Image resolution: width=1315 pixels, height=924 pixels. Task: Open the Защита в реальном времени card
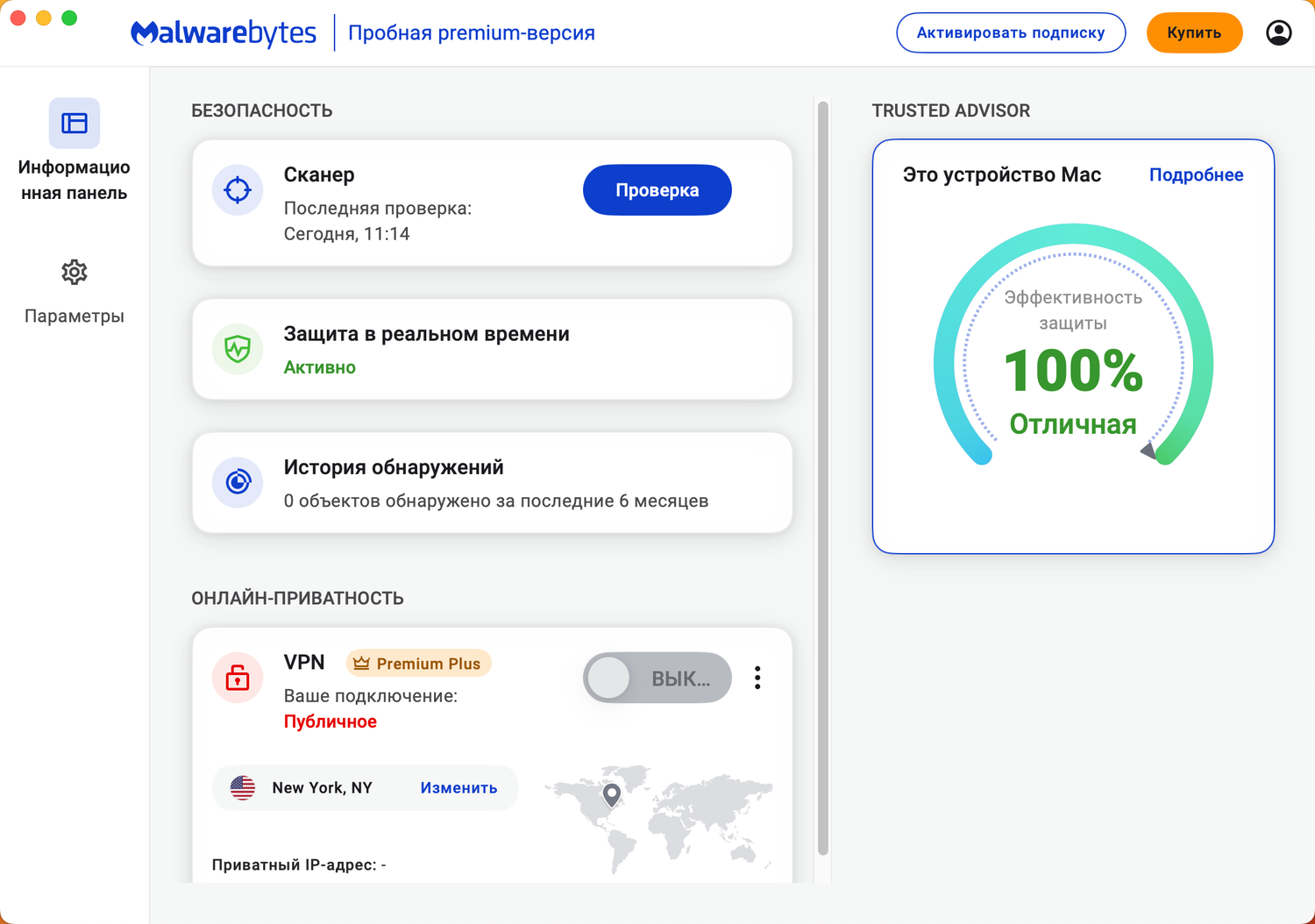492,349
